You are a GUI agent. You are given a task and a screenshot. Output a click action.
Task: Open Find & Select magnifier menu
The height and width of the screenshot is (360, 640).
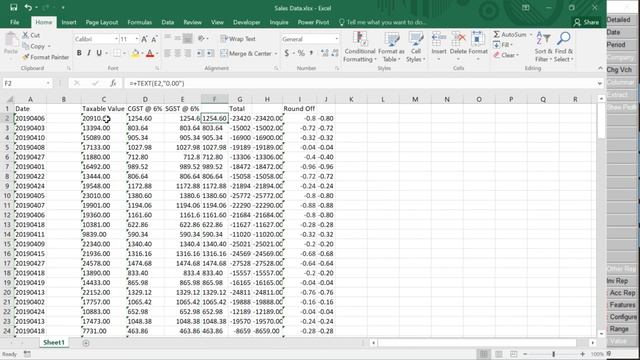tap(564, 47)
